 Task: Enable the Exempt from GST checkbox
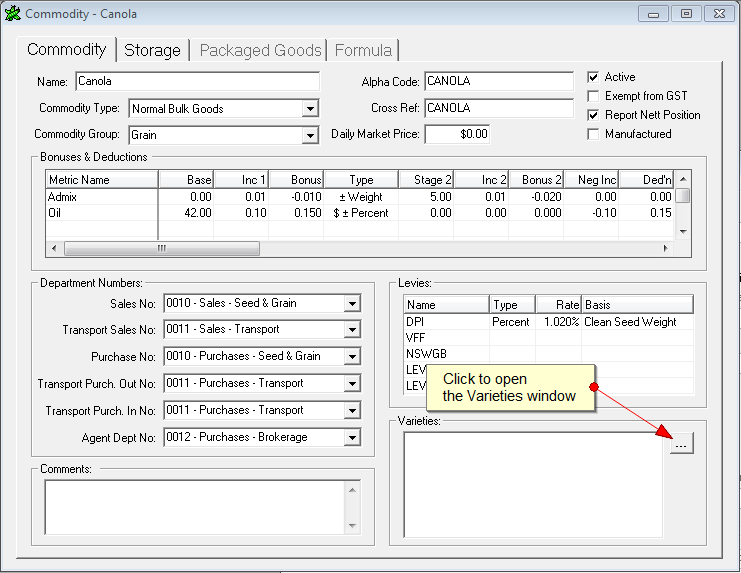pyautogui.click(x=593, y=96)
